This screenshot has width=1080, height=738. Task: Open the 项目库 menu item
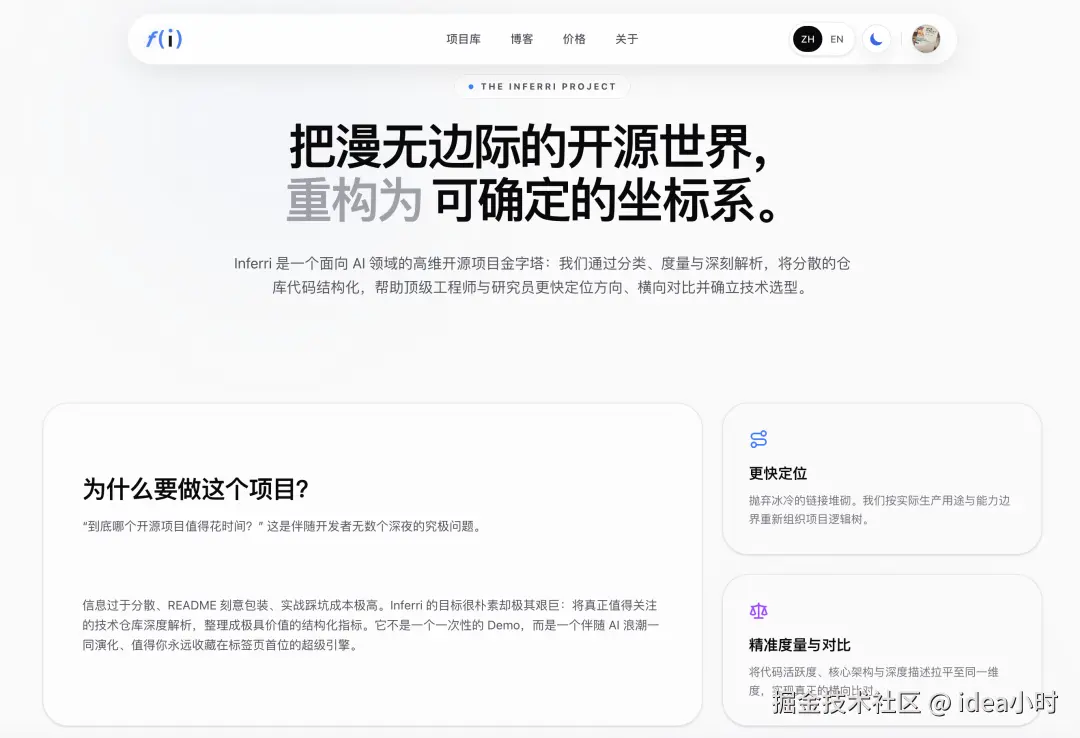pos(462,39)
